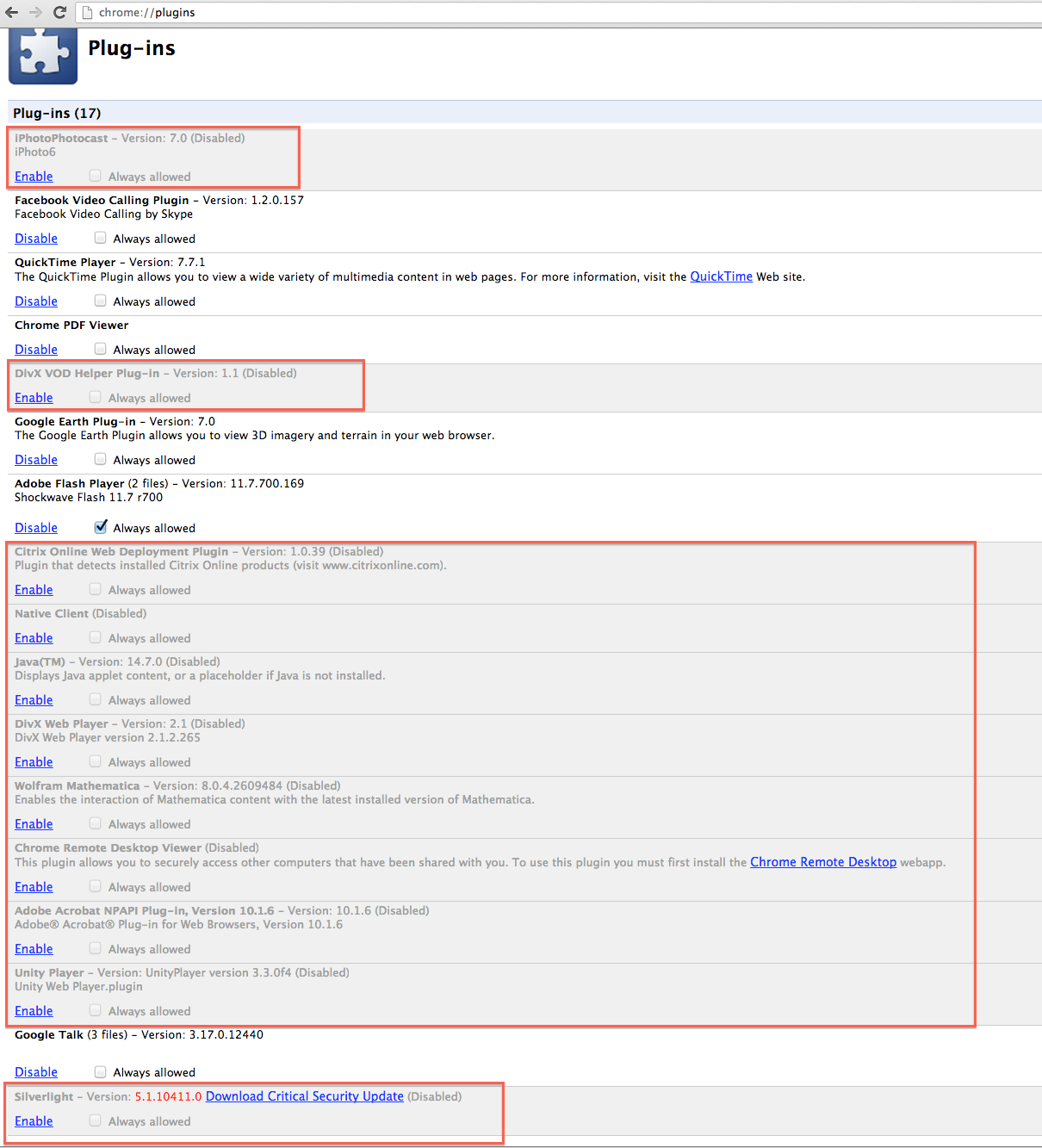Enable the iPhotoPhotocast plug-in
Viewport: 1042px width, 1148px height.
point(34,177)
